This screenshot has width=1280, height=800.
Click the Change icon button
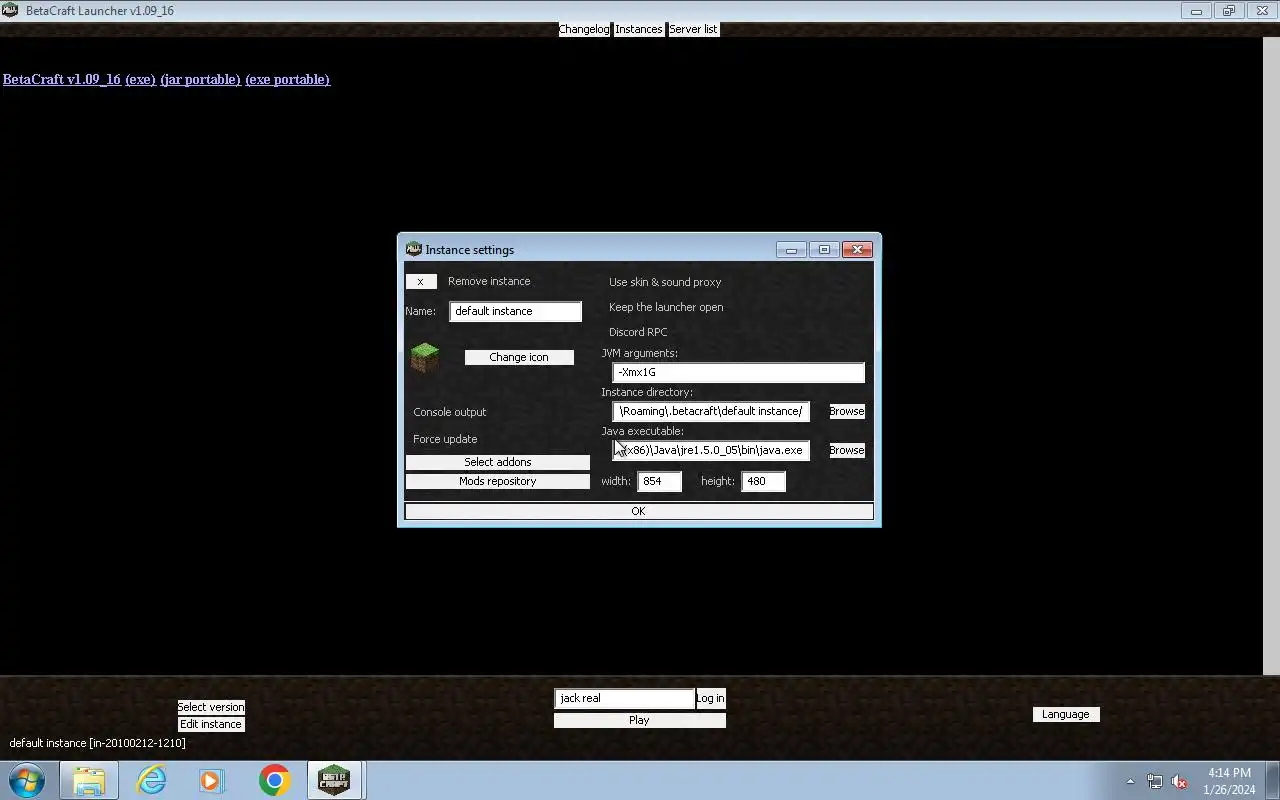519,357
